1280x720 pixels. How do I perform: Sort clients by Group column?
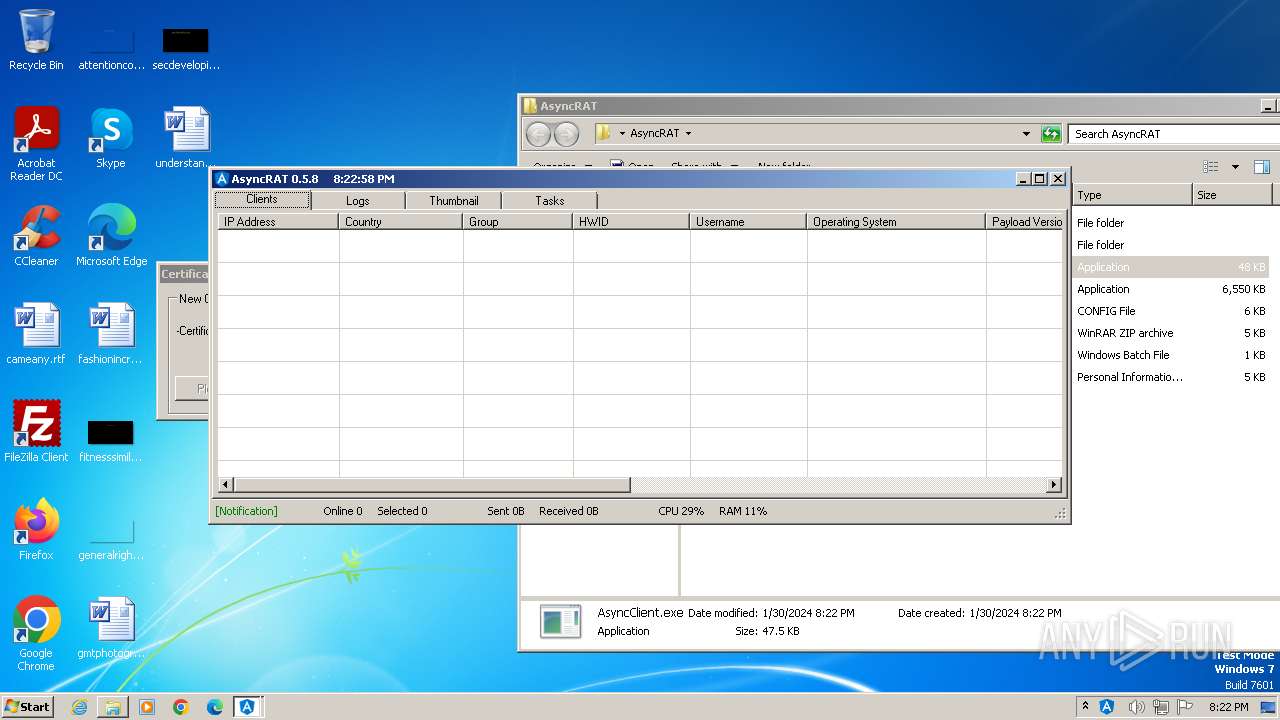click(518, 222)
